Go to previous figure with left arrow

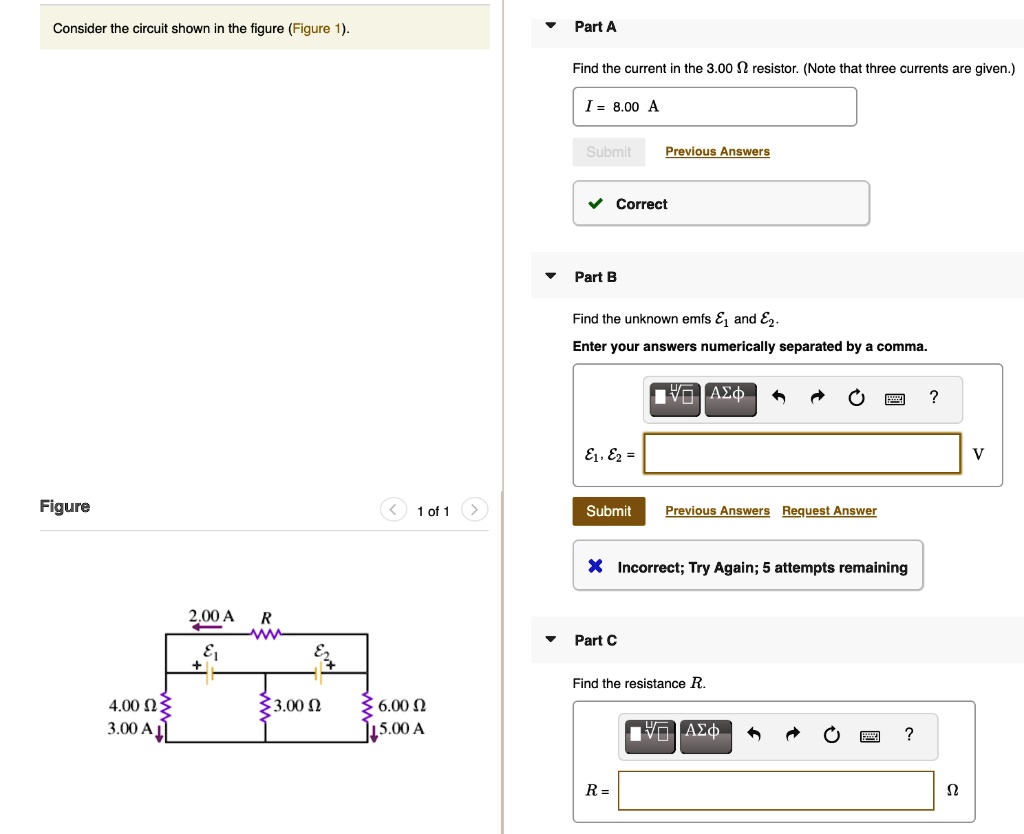[x=392, y=509]
